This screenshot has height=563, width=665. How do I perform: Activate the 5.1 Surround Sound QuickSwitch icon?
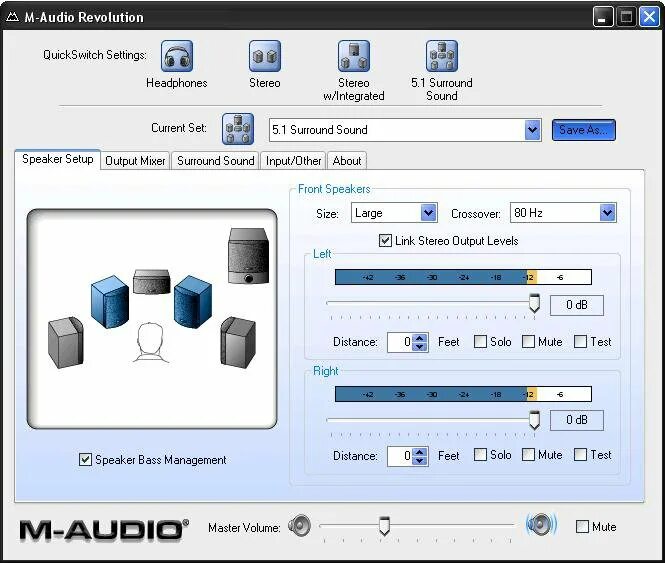pyautogui.click(x=442, y=56)
